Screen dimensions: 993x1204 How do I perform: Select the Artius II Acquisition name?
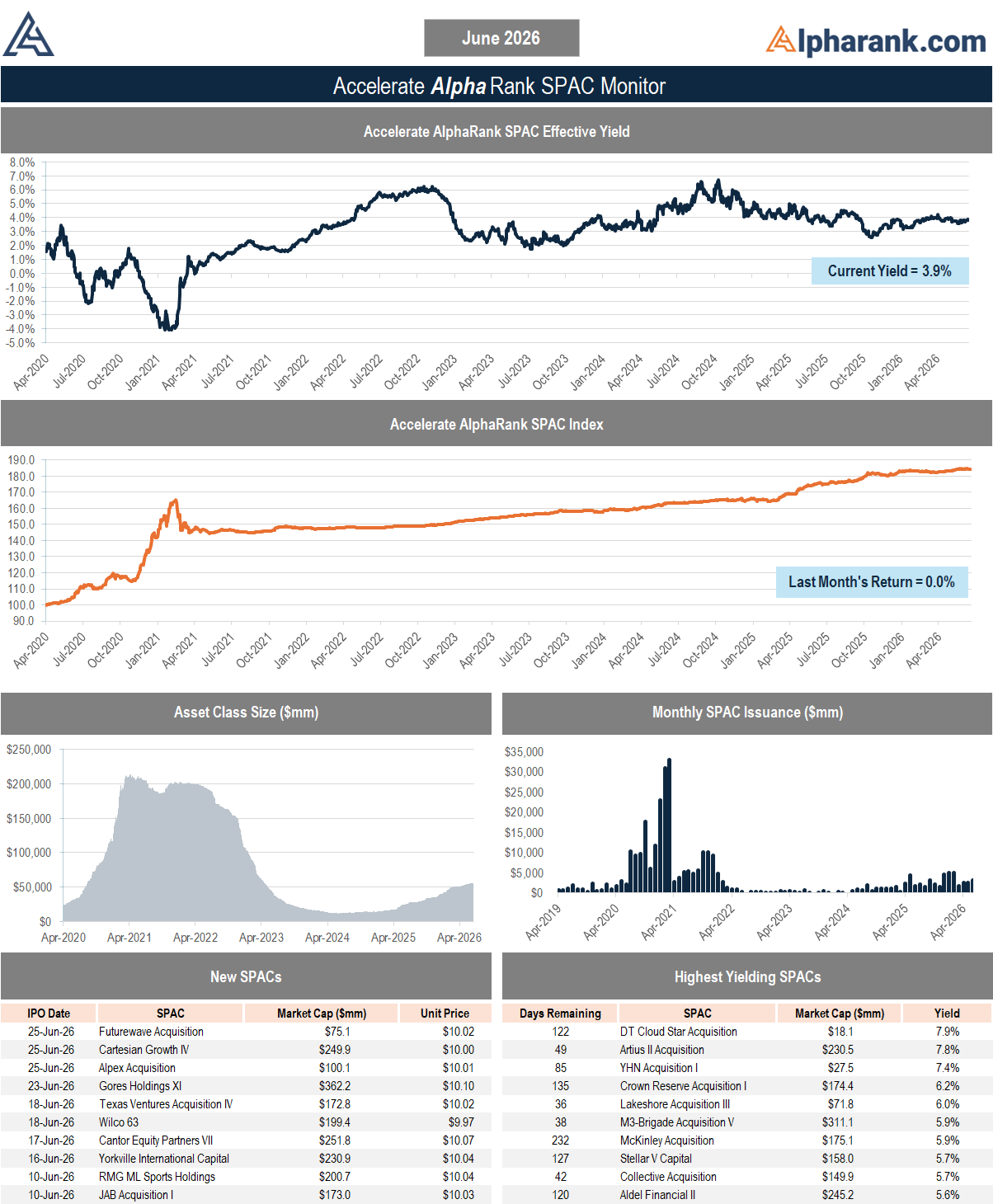(x=662, y=1050)
